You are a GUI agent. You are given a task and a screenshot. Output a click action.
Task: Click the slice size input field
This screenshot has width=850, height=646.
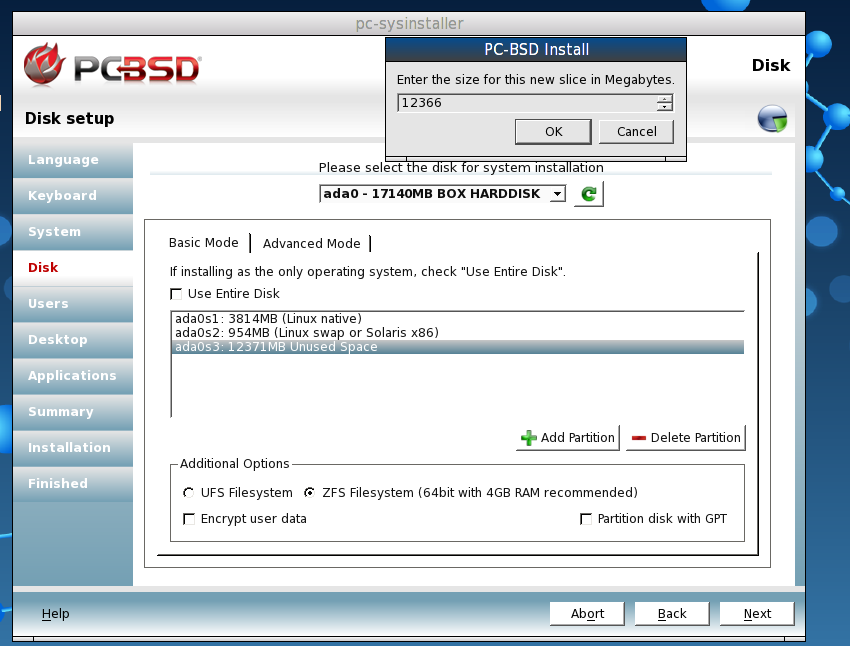click(527, 102)
